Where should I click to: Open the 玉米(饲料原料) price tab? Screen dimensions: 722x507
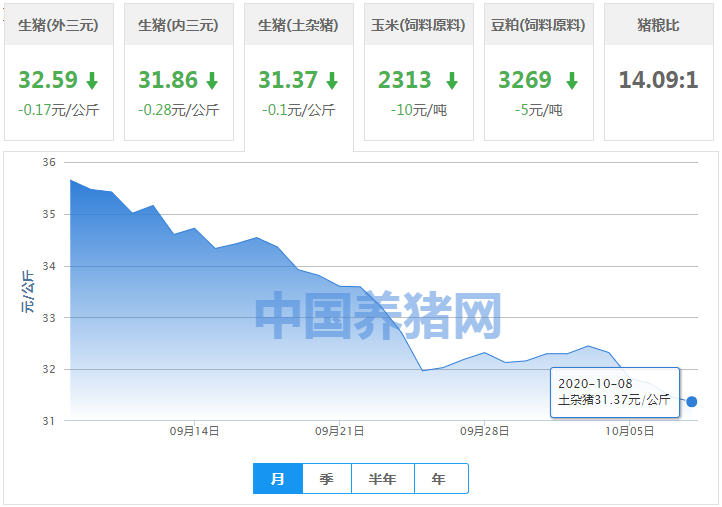click(418, 25)
